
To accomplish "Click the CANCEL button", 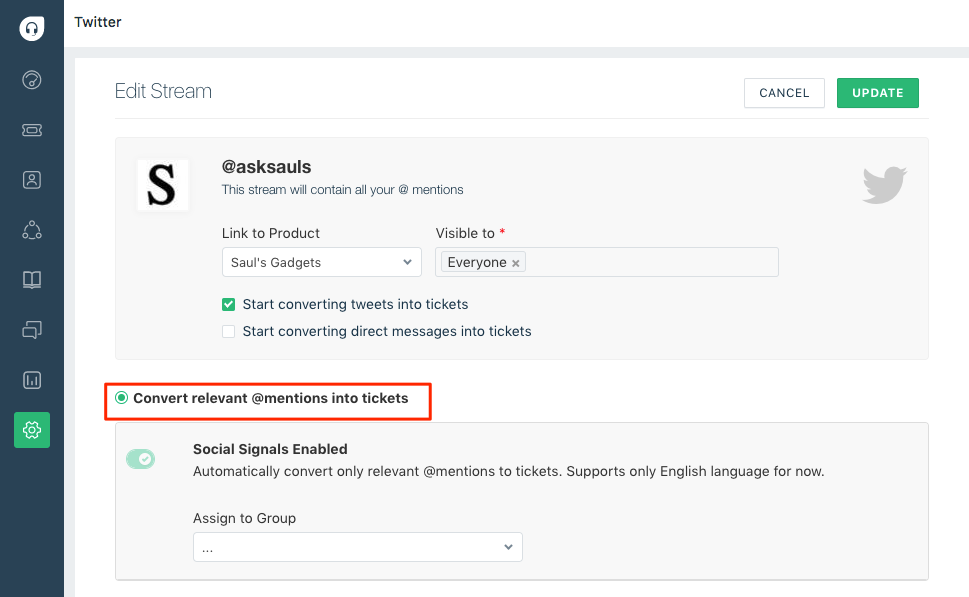I will click(x=784, y=93).
